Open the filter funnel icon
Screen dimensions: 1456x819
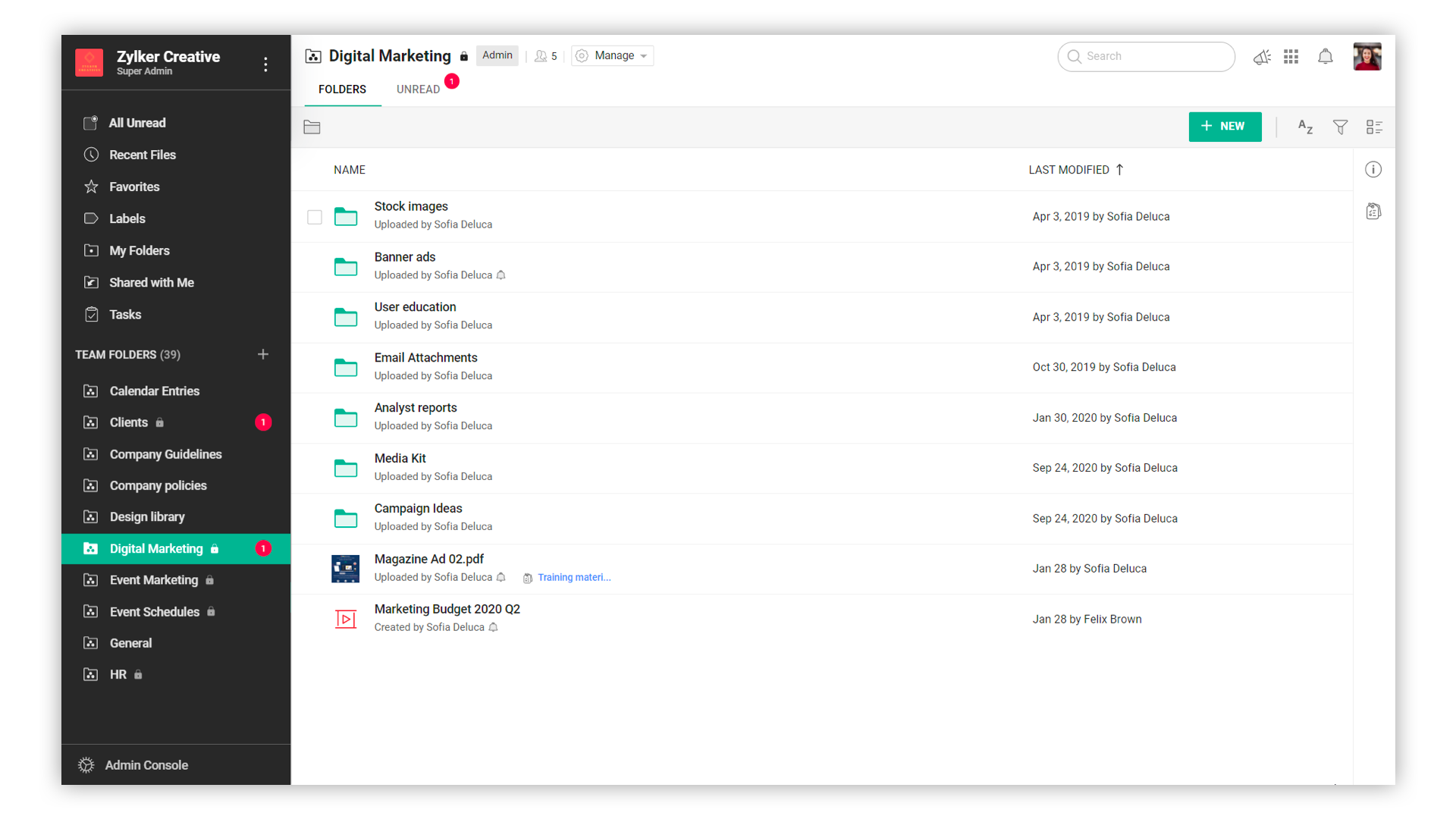tap(1340, 127)
